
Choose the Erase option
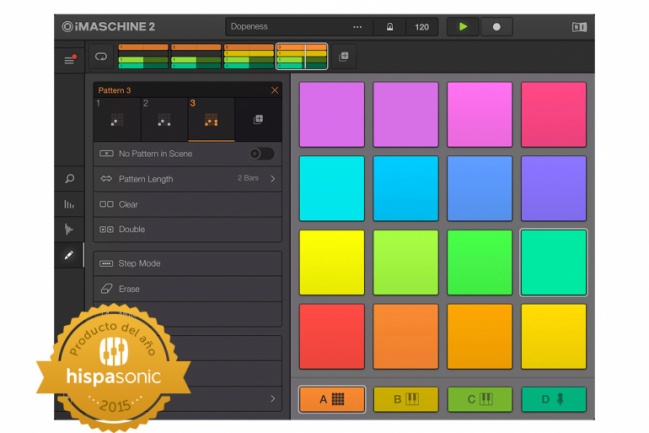(x=187, y=289)
